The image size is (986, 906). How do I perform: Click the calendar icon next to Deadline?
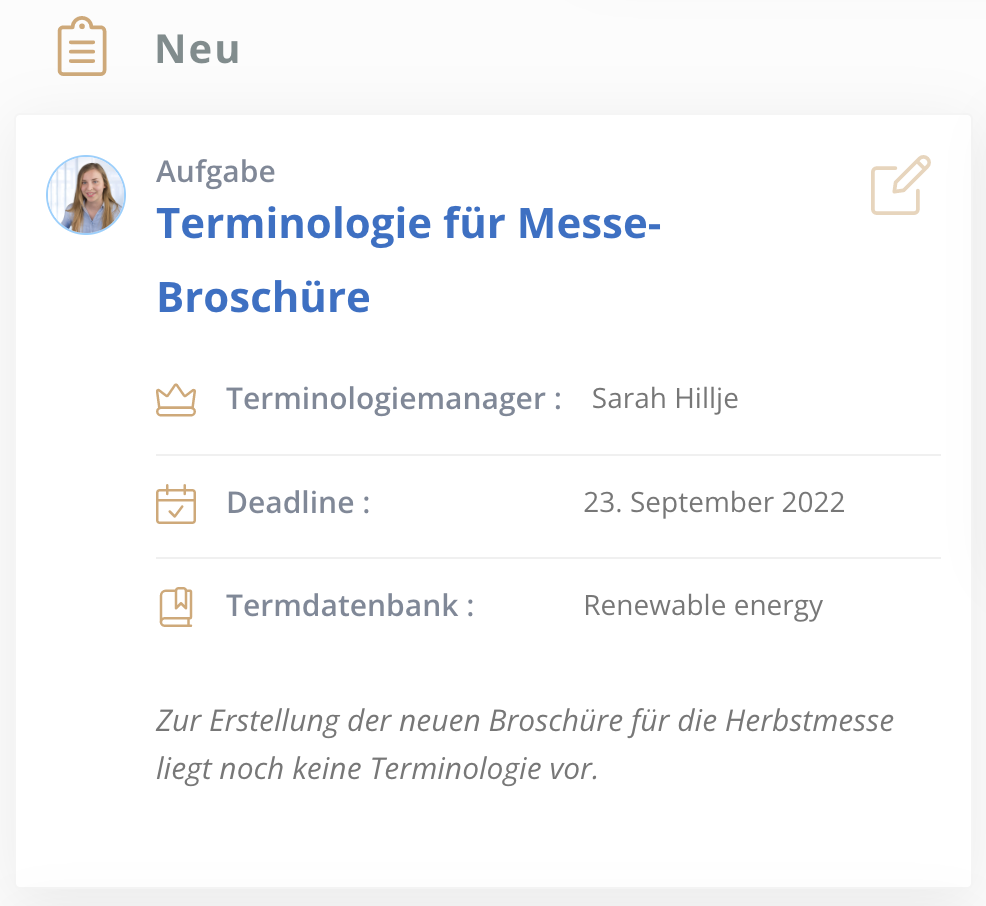(x=176, y=504)
